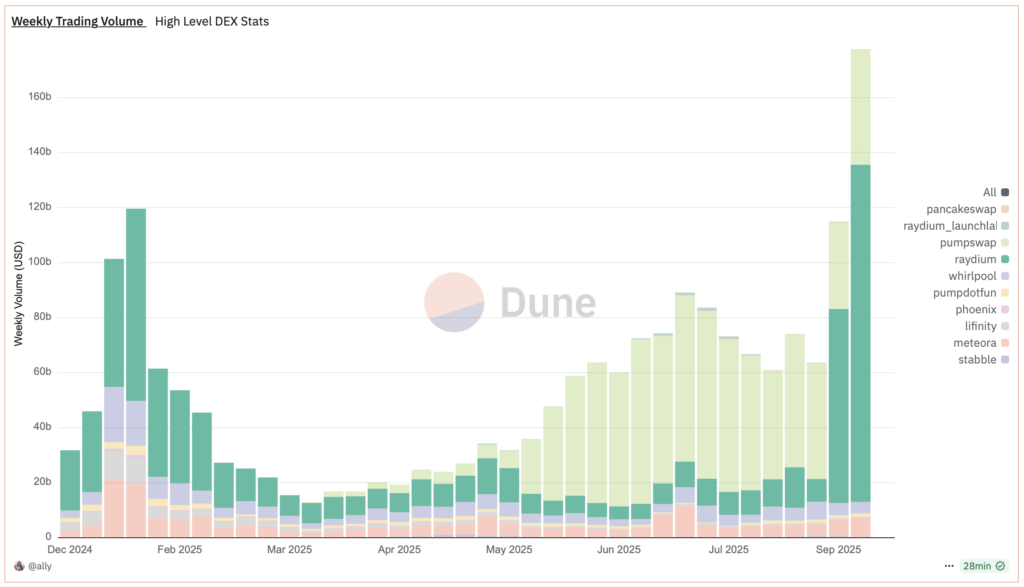
Task: Click the green check icon beside 28min
Action: point(1000,566)
